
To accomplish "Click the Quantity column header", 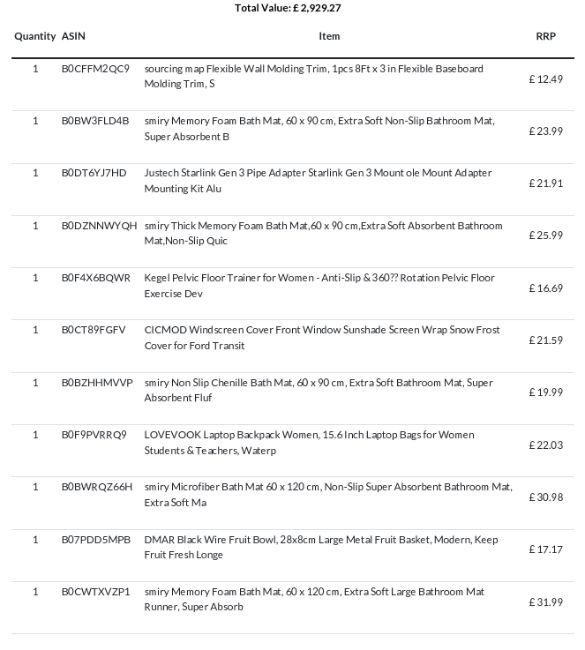I will pyautogui.click(x=35, y=36).
